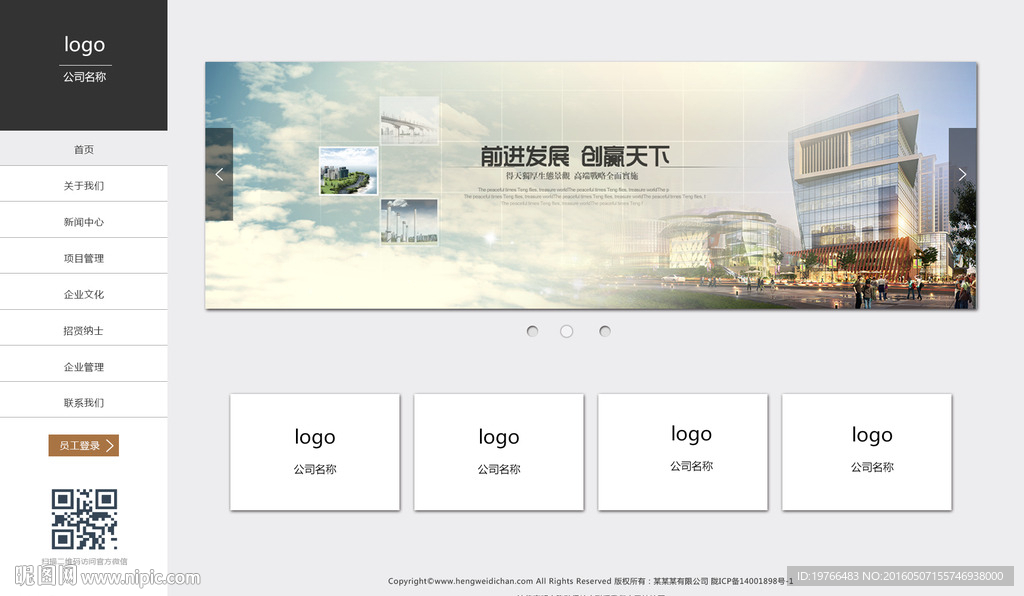1024x596 pixels.
Task: Open 项目管理 in the sidebar
Action: (x=84, y=258)
